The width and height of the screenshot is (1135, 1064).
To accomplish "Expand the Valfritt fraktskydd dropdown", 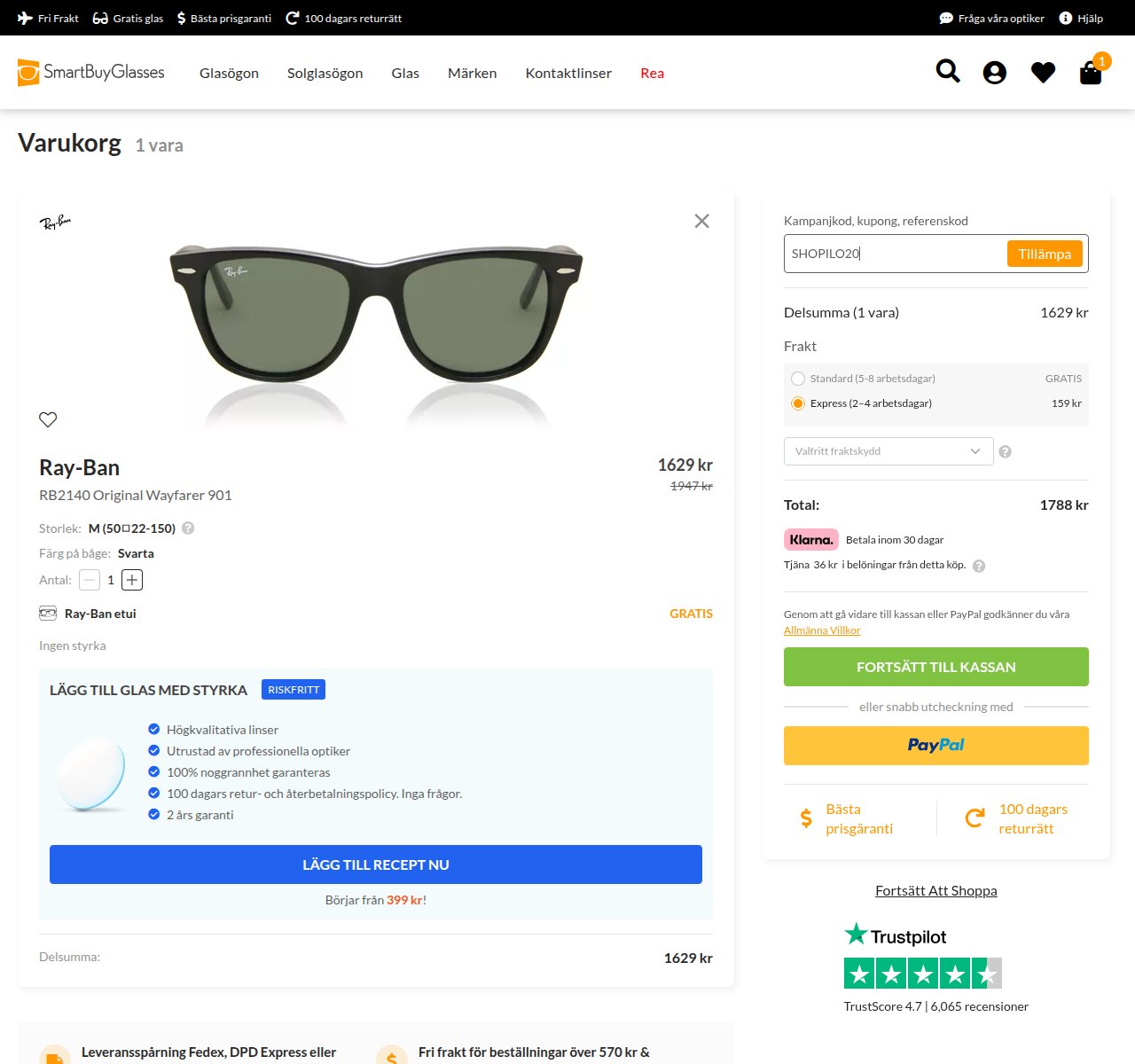I will coord(888,451).
